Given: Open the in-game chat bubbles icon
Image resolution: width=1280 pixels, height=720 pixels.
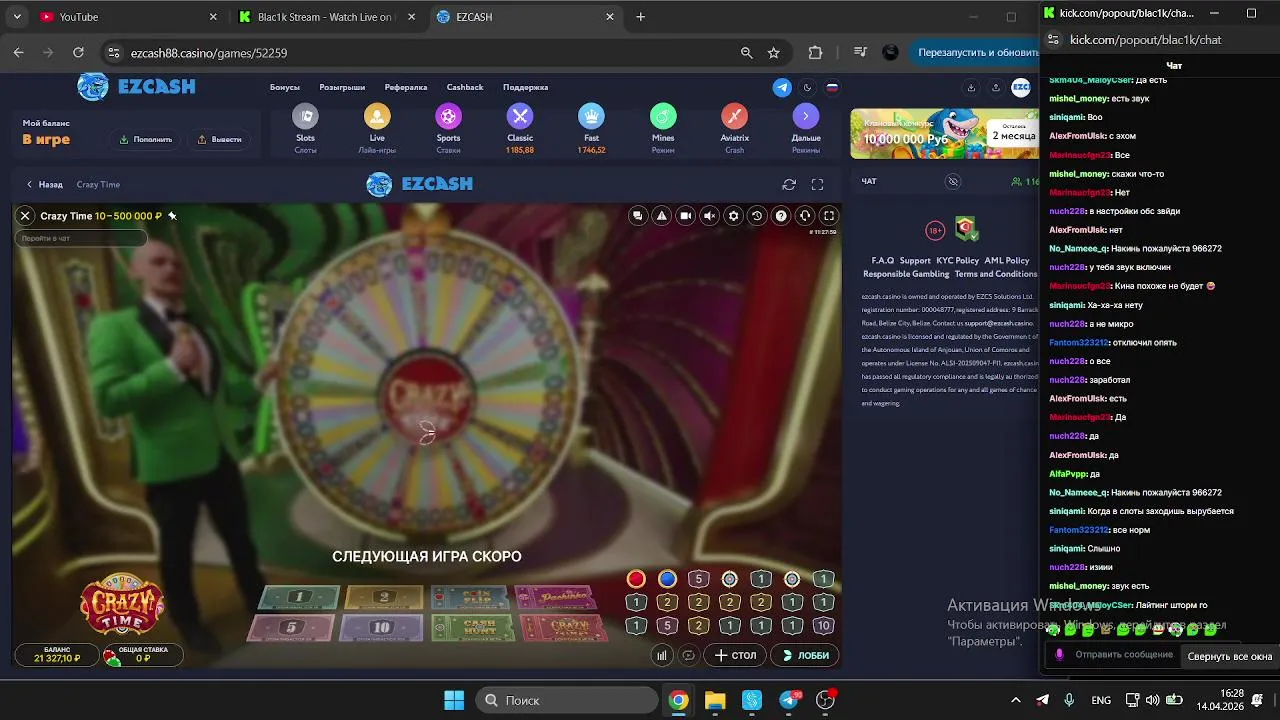Looking at the screenshot, I should 638,215.
